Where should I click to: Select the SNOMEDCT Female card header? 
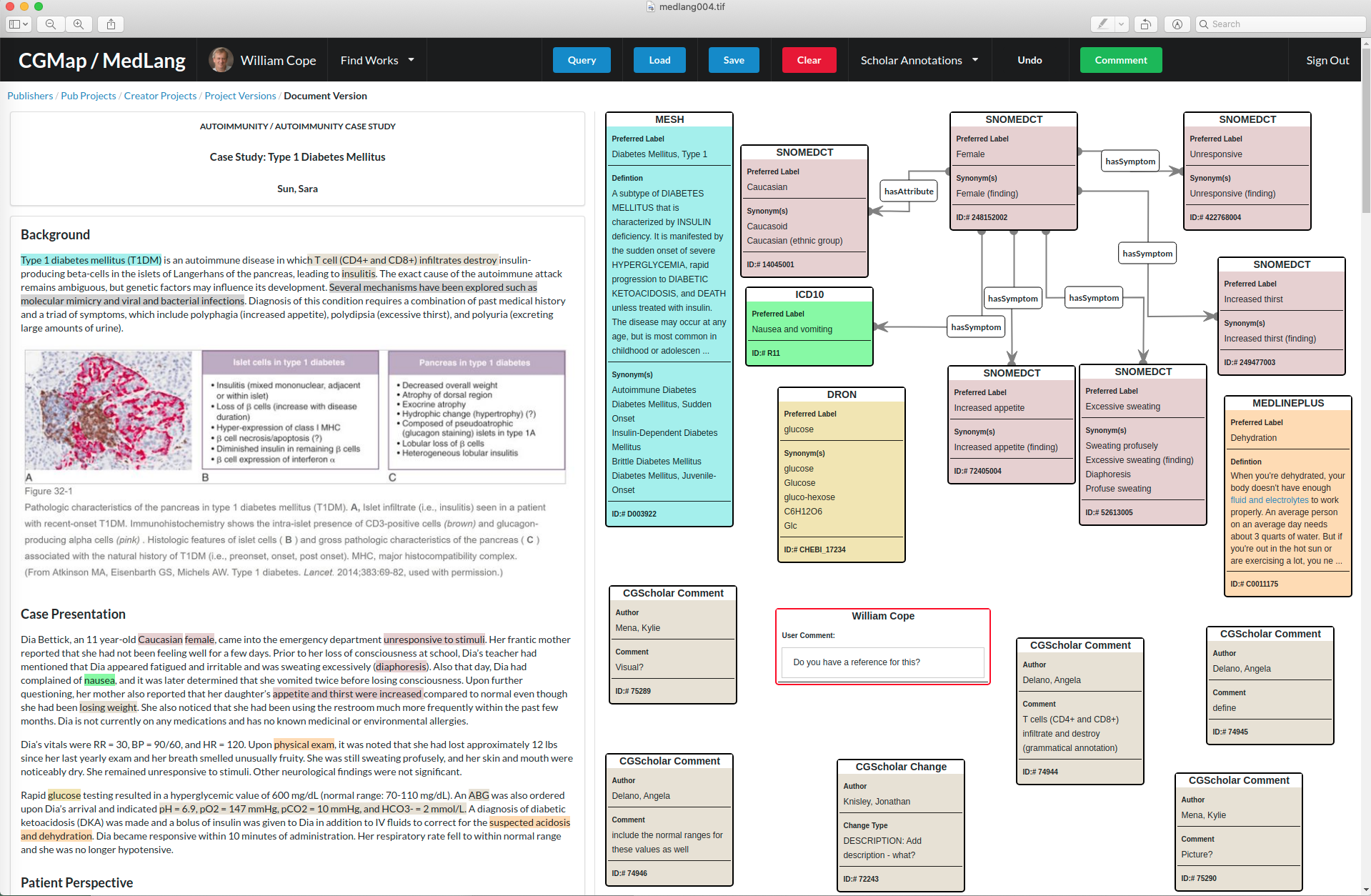click(x=1014, y=119)
